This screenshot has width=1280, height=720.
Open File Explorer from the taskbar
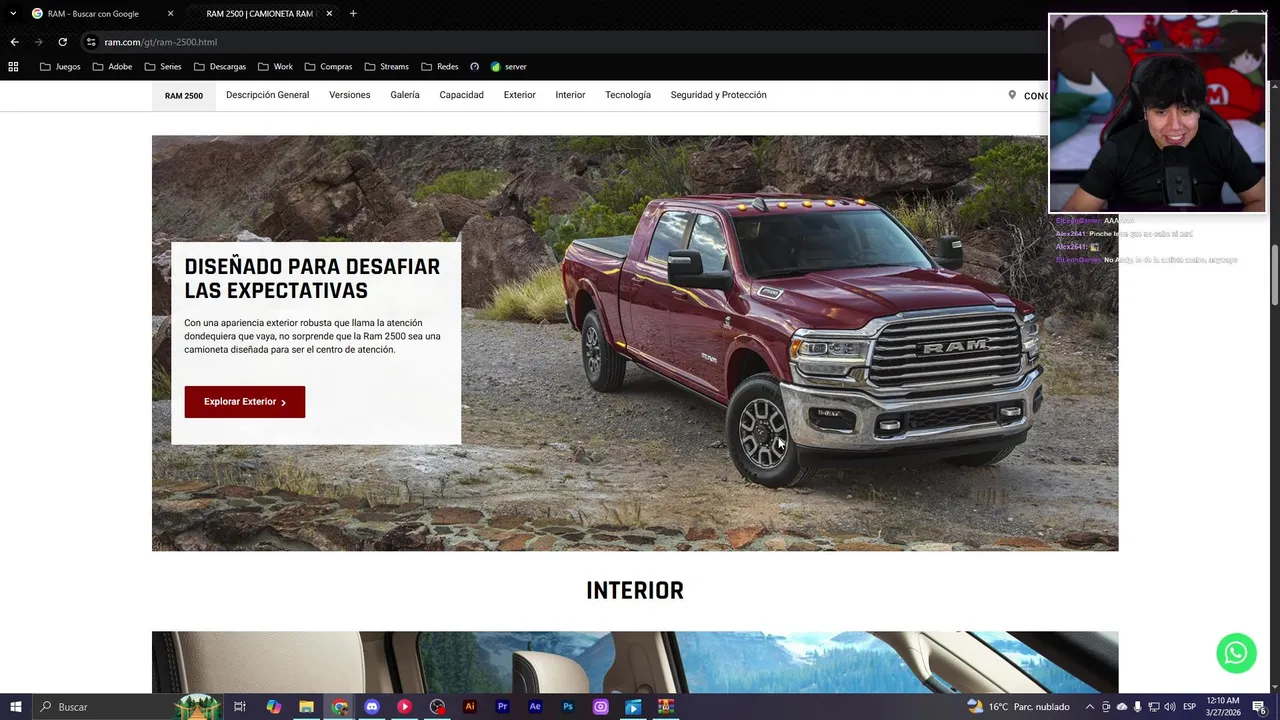(x=306, y=707)
